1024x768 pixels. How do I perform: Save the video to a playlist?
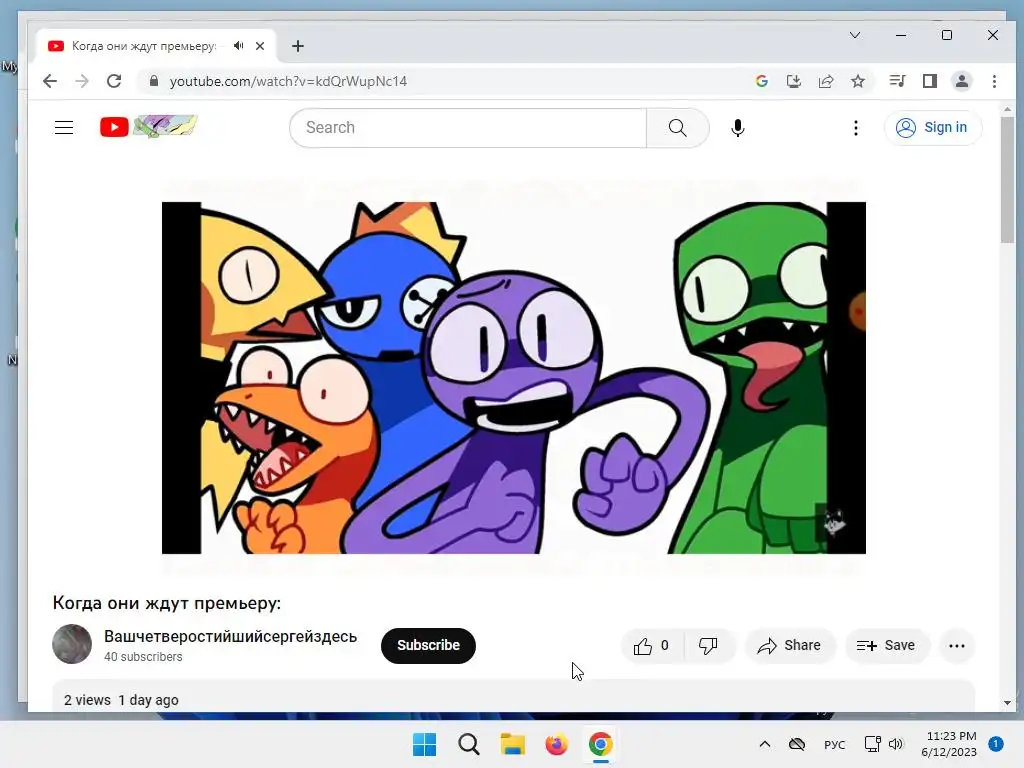tap(886, 645)
